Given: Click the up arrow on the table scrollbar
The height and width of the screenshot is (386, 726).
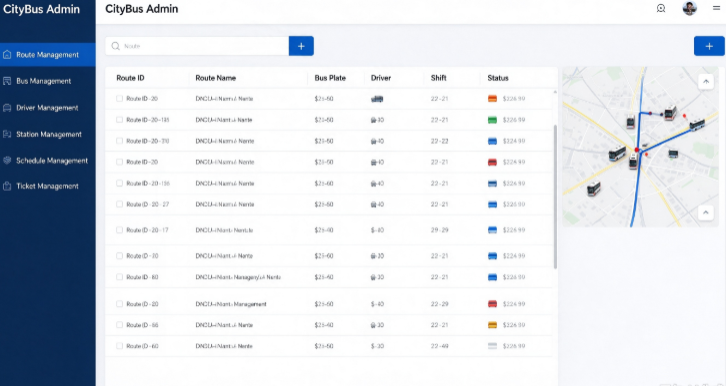Looking at the screenshot, I should (555, 92).
